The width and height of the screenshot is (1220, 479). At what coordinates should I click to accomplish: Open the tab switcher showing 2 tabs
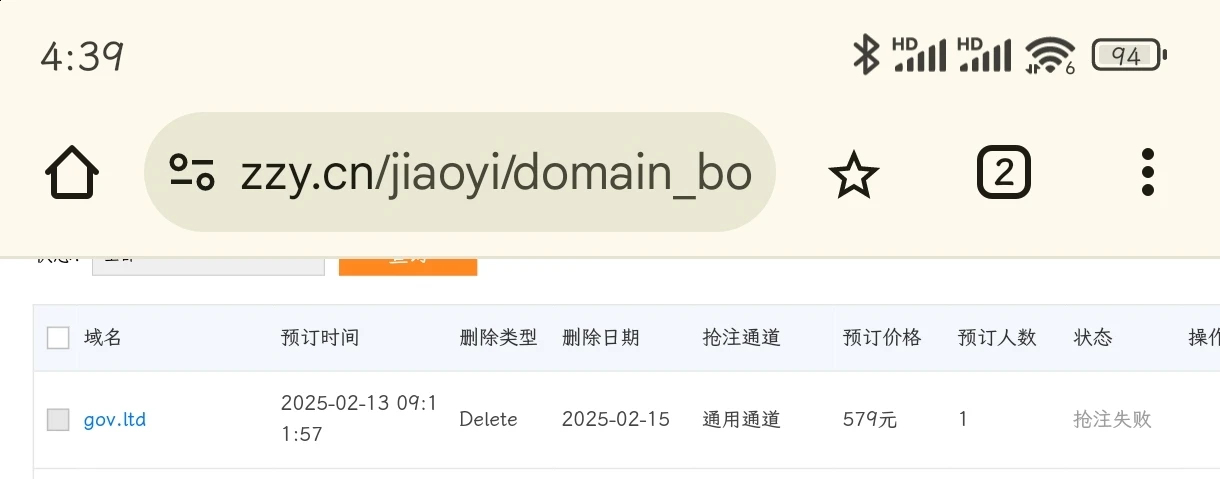click(1003, 174)
